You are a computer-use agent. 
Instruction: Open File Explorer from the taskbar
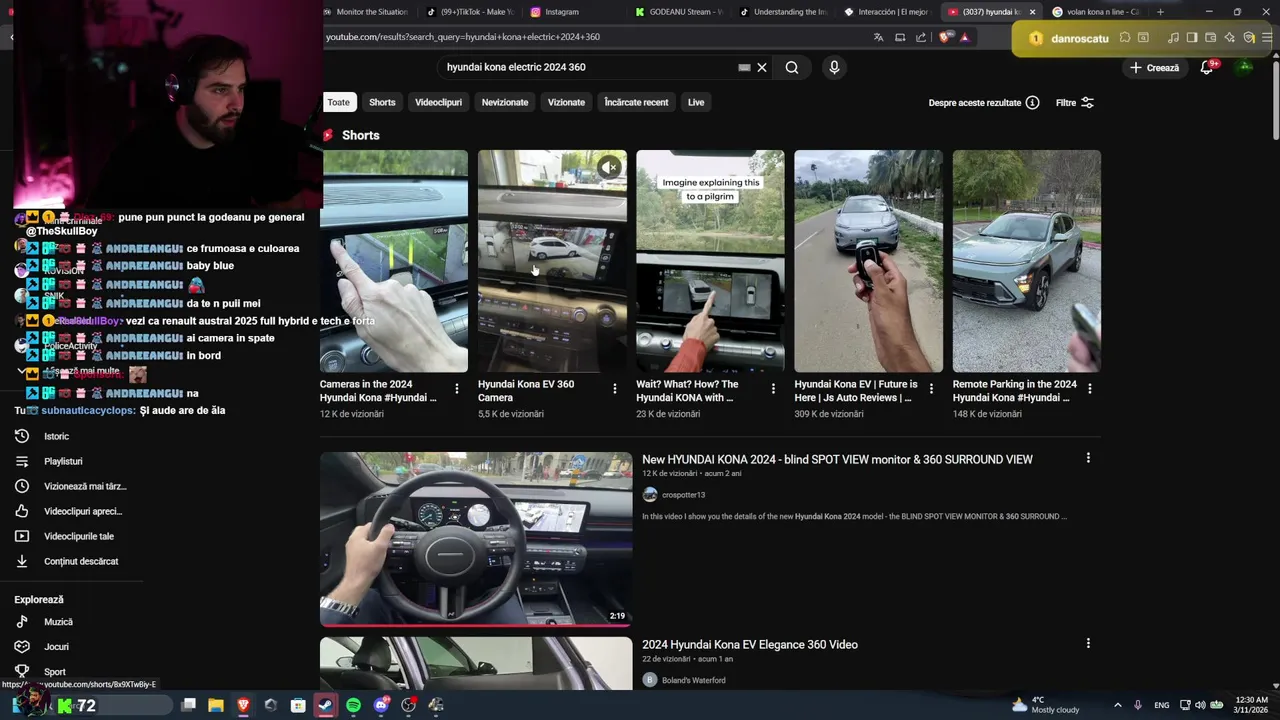(216, 705)
